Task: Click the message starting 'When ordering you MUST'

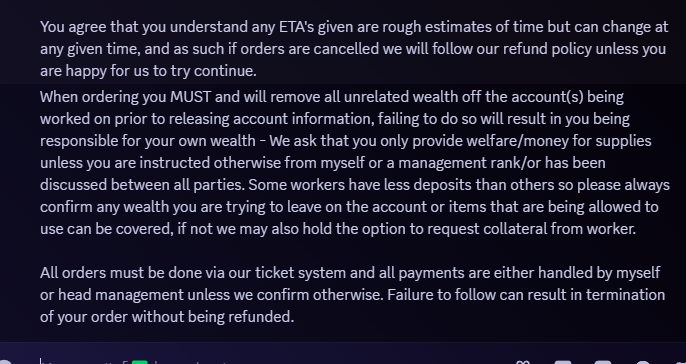Action: click(355, 163)
